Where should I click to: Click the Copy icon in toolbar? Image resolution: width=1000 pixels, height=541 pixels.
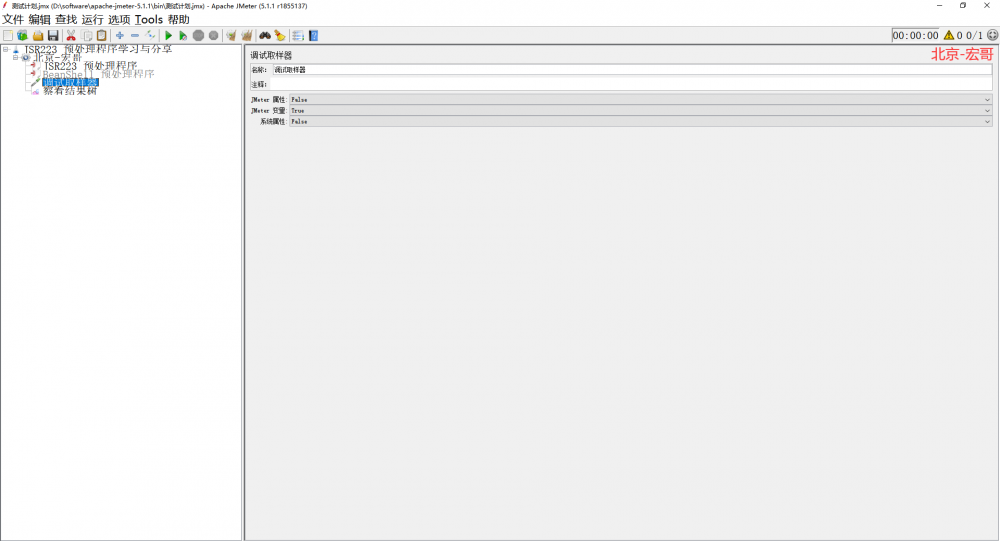[x=86, y=36]
